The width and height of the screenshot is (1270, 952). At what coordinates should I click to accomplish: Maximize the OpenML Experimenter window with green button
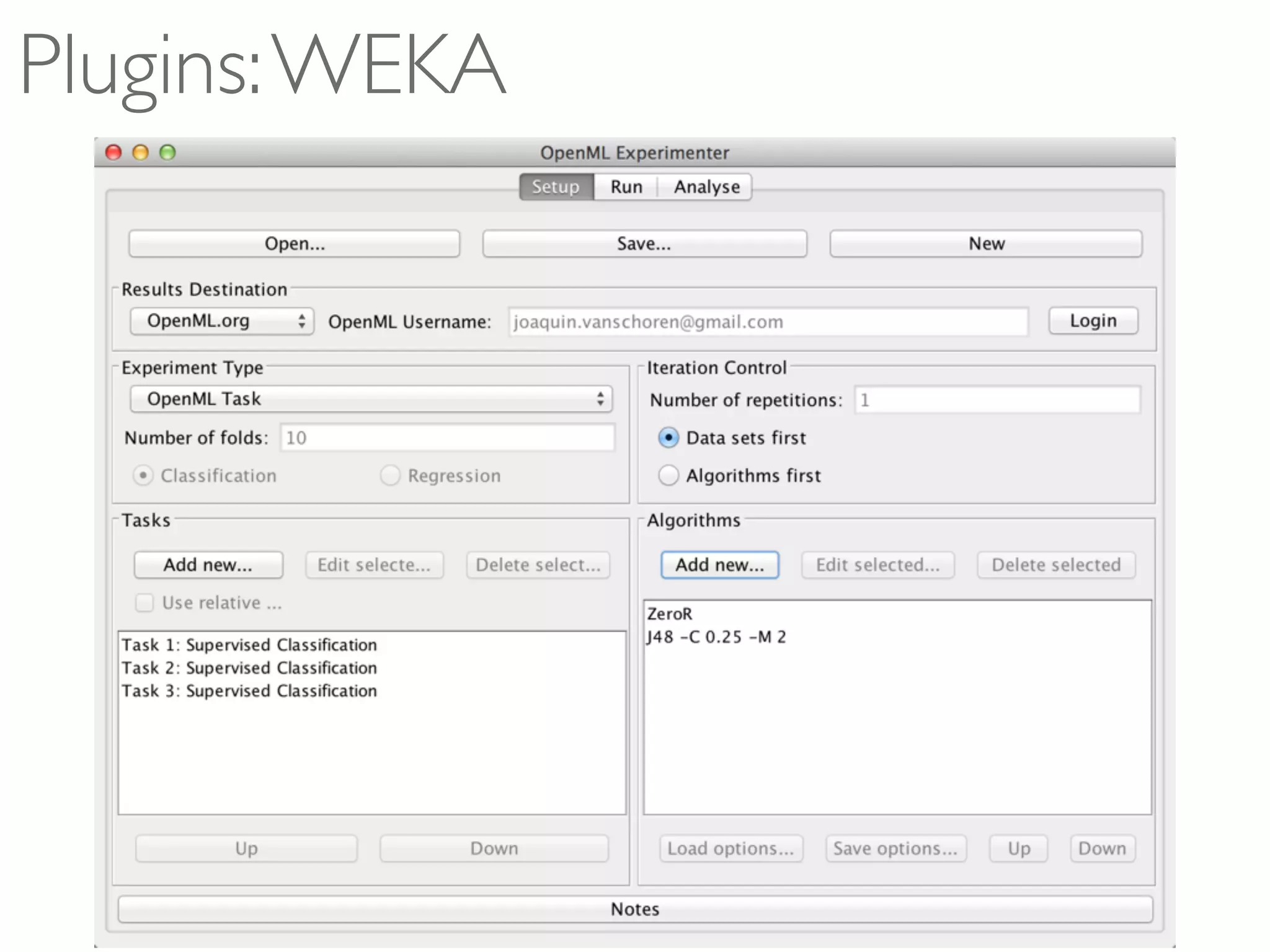pos(167,152)
